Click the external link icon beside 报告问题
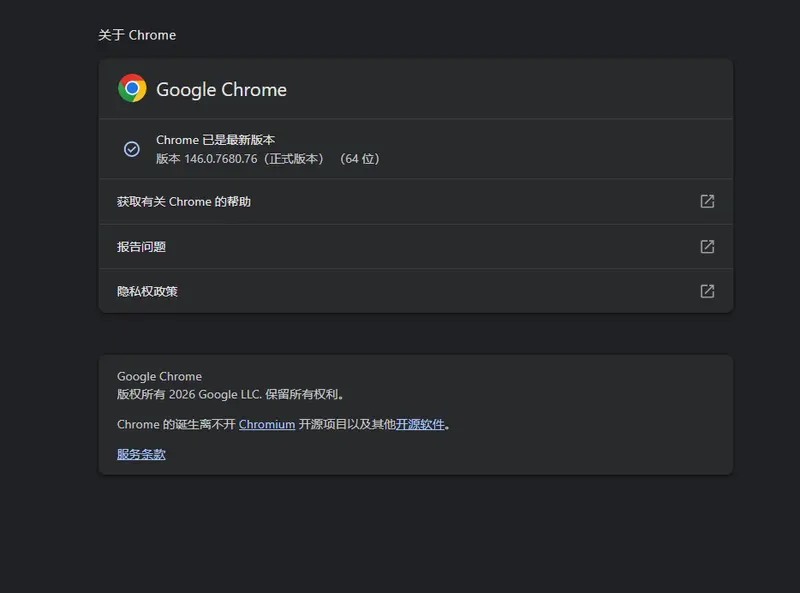This screenshot has width=800, height=593. point(707,246)
